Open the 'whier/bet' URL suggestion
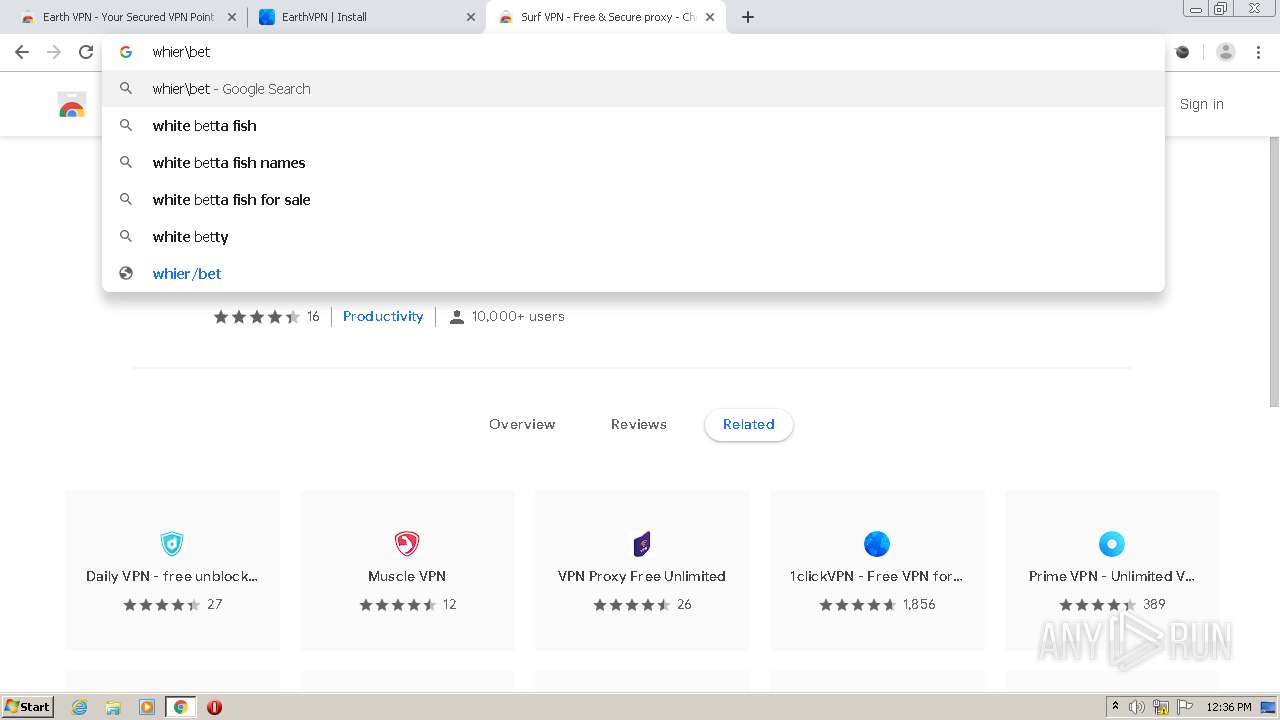Viewport: 1280px width, 720px height. point(633,274)
